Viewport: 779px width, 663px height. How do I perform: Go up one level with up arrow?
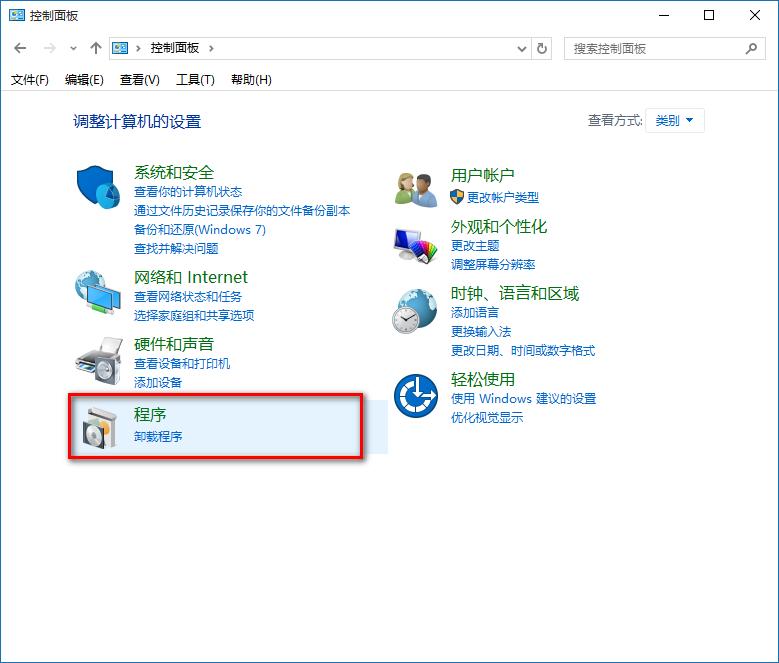(96, 48)
